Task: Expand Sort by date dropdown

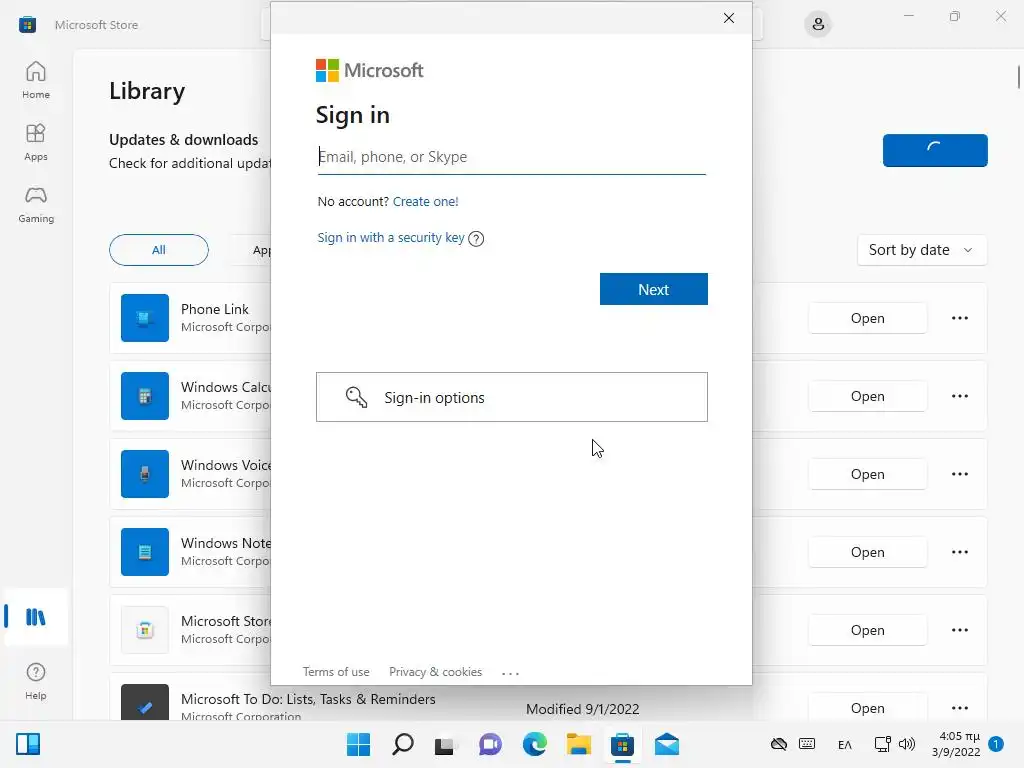Action: (x=921, y=250)
